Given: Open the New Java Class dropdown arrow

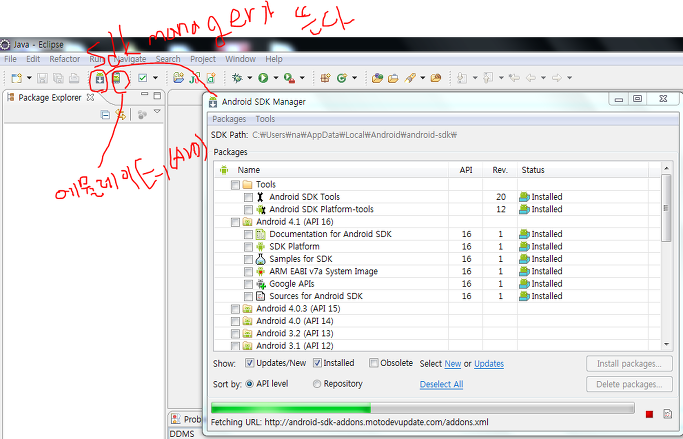Looking at the screenshot, I should coord(355,78).
